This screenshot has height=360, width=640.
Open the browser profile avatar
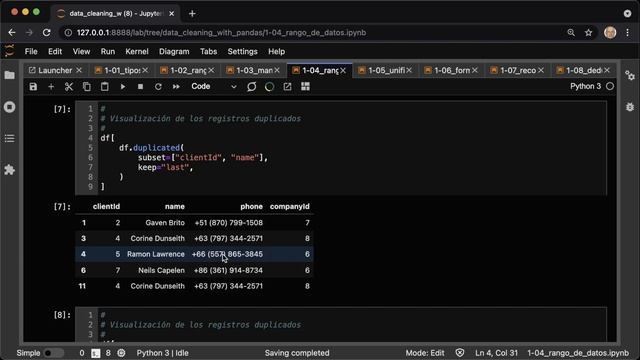(610, 33)
